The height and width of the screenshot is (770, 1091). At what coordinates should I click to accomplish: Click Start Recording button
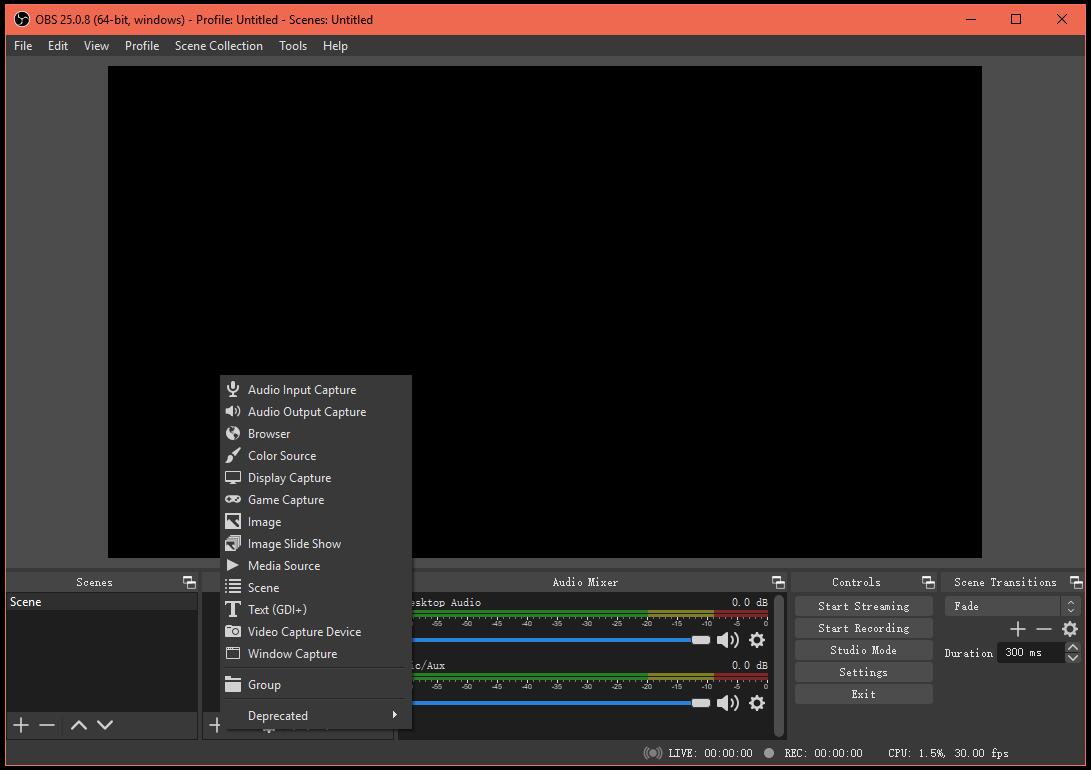tap(863, 628)
